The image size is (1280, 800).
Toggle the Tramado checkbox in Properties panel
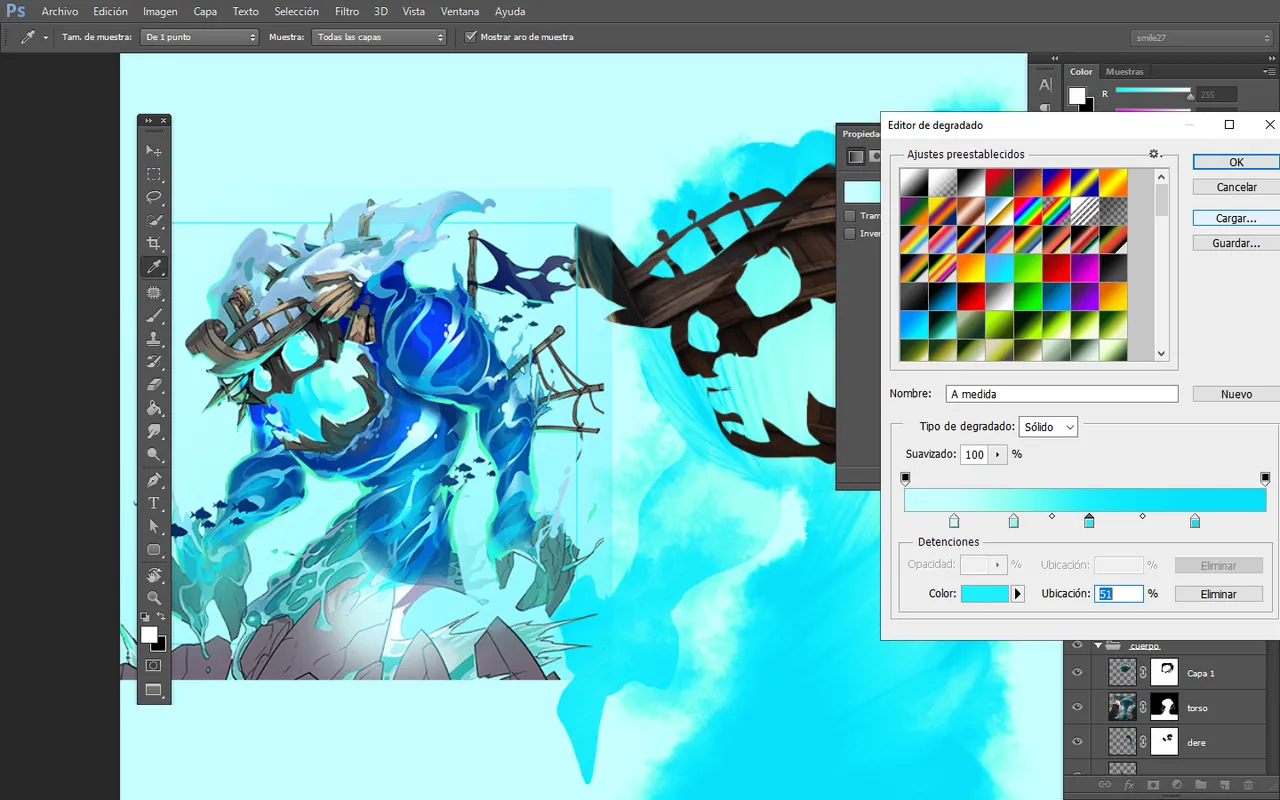coord(850,215)
